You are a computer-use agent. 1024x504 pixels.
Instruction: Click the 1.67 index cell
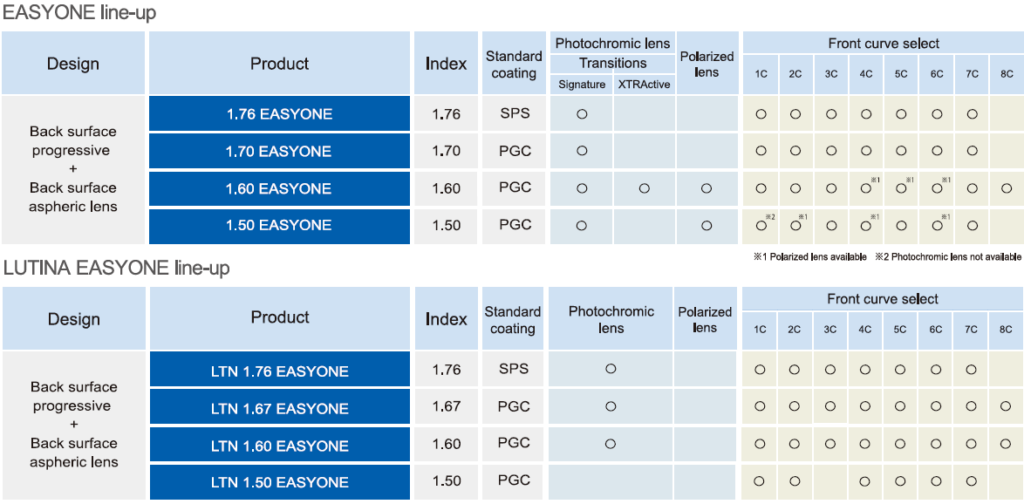[446, 408]
